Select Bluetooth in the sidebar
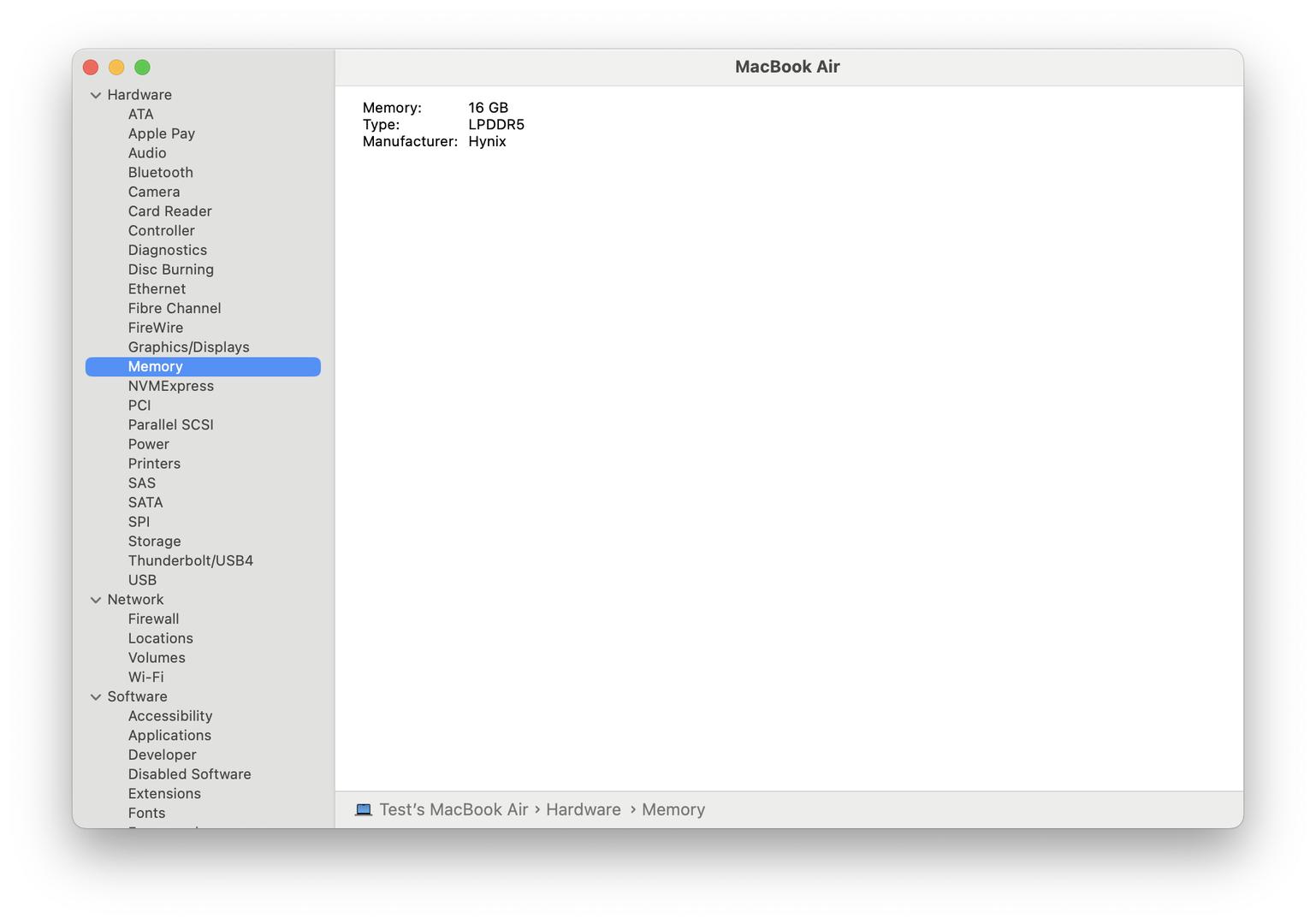The image size is (1316, 924). point(160,173)
